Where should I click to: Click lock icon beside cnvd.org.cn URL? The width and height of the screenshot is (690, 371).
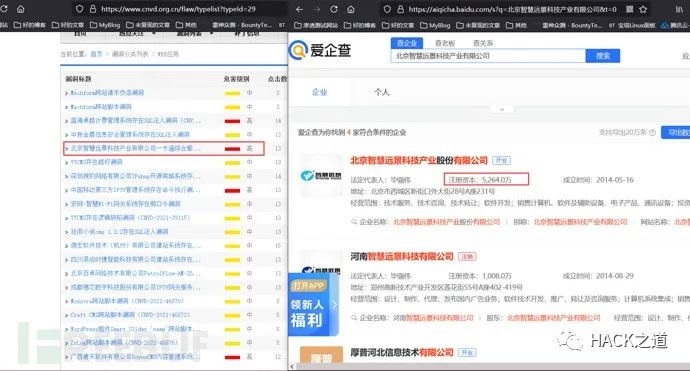point(93,9)
